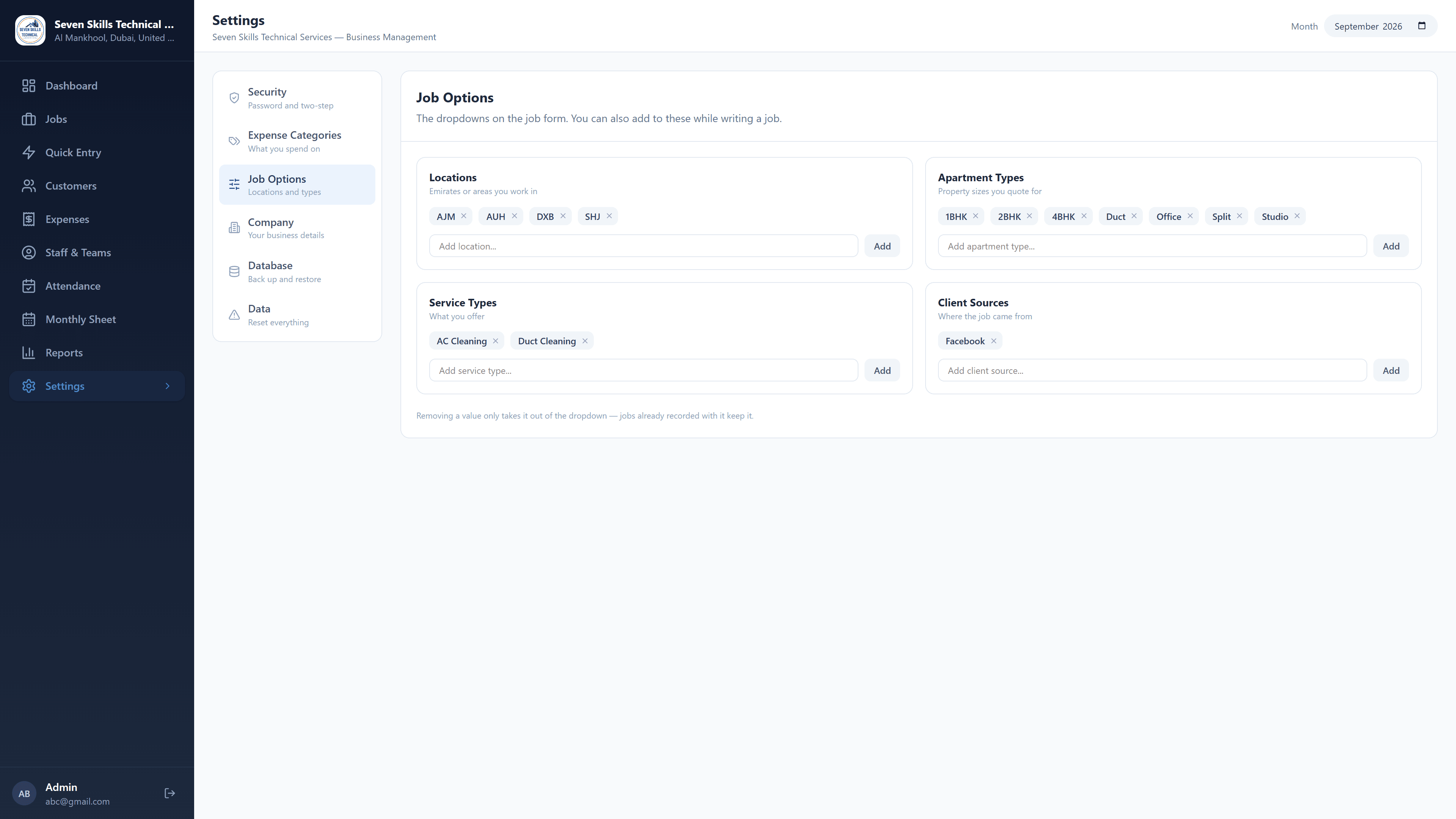Remove the 2BHK apartment type
This screenshot has height=819, width=1456.
click(1029, 216)
